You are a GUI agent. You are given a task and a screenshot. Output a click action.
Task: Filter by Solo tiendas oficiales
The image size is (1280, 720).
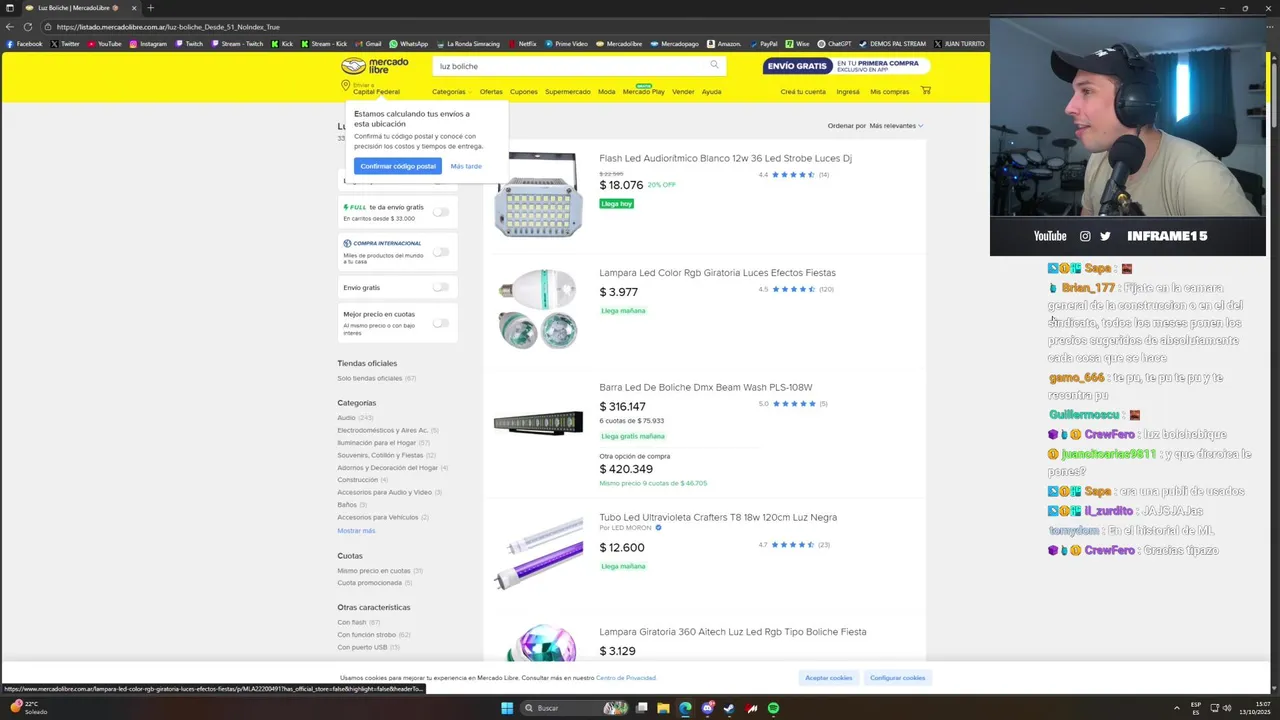point(370,378)
